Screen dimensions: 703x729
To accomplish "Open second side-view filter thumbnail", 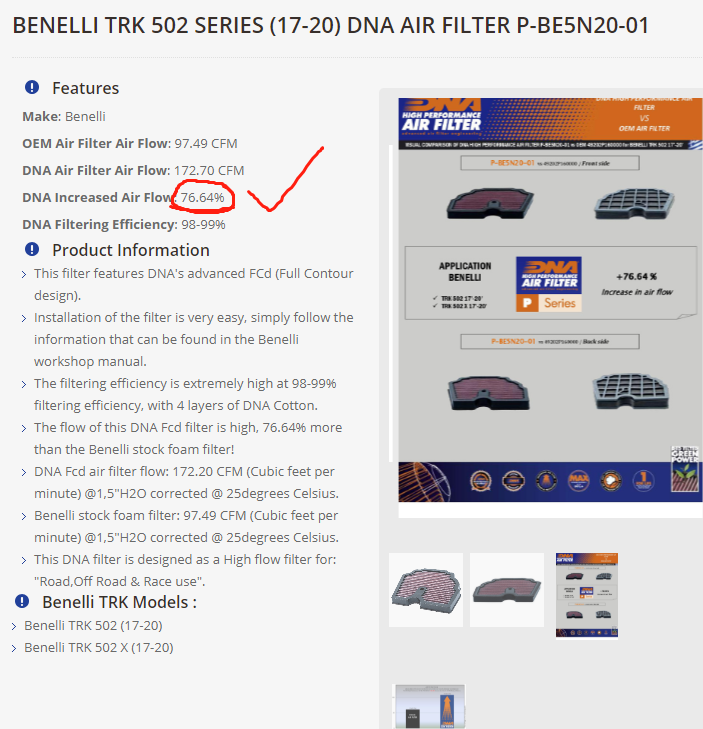I will pyautogui.click(x=507, y=590).
